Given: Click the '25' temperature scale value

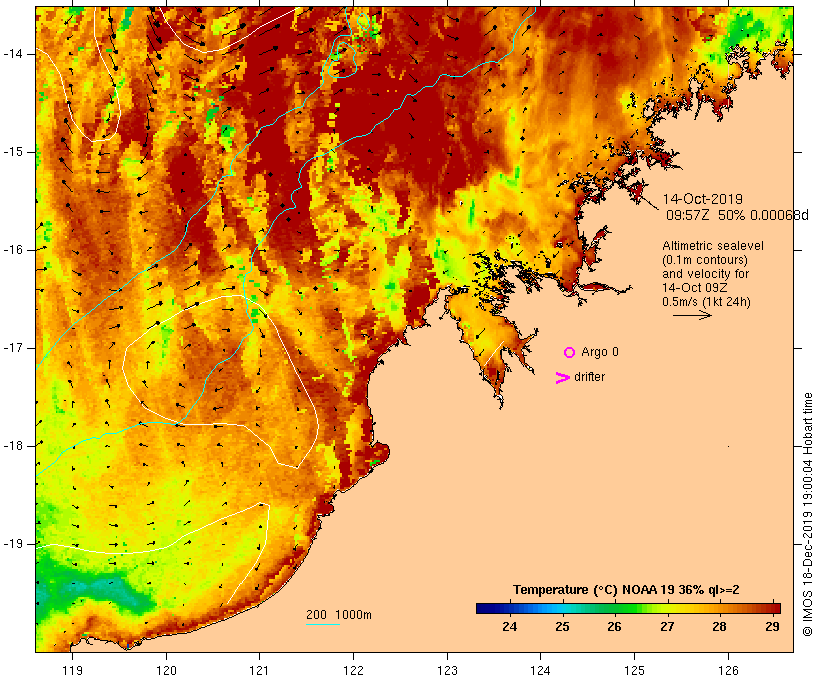Looking at the screenshot, I should click(562, 626).
